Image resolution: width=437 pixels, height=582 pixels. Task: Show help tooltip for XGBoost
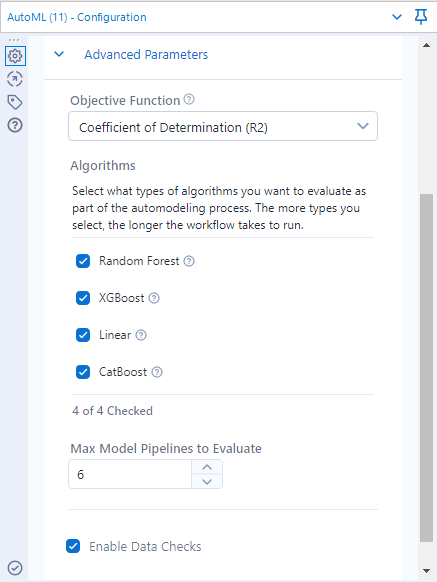[154, 298]
